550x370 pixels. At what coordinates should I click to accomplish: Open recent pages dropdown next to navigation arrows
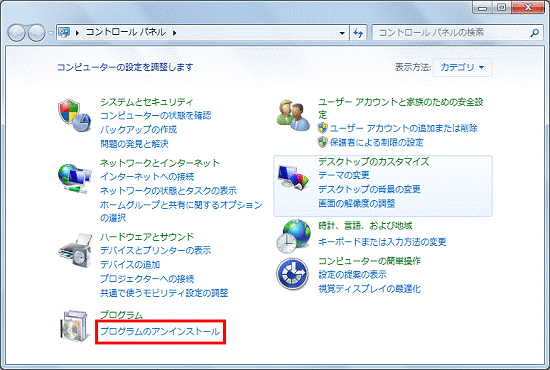(51, 33)
